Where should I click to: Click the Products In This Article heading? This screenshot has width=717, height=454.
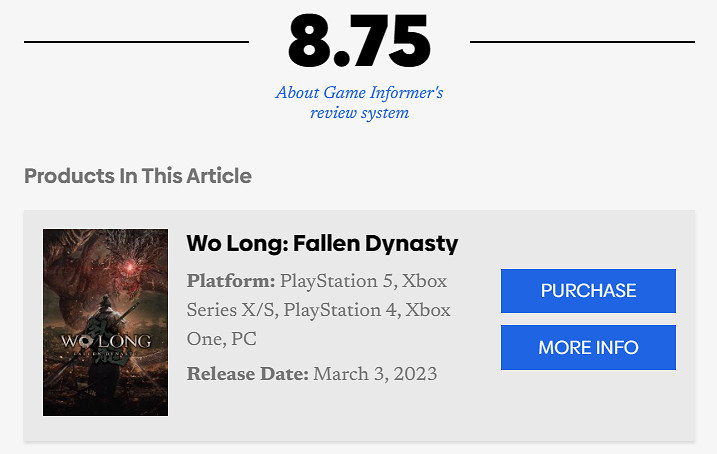138,176
